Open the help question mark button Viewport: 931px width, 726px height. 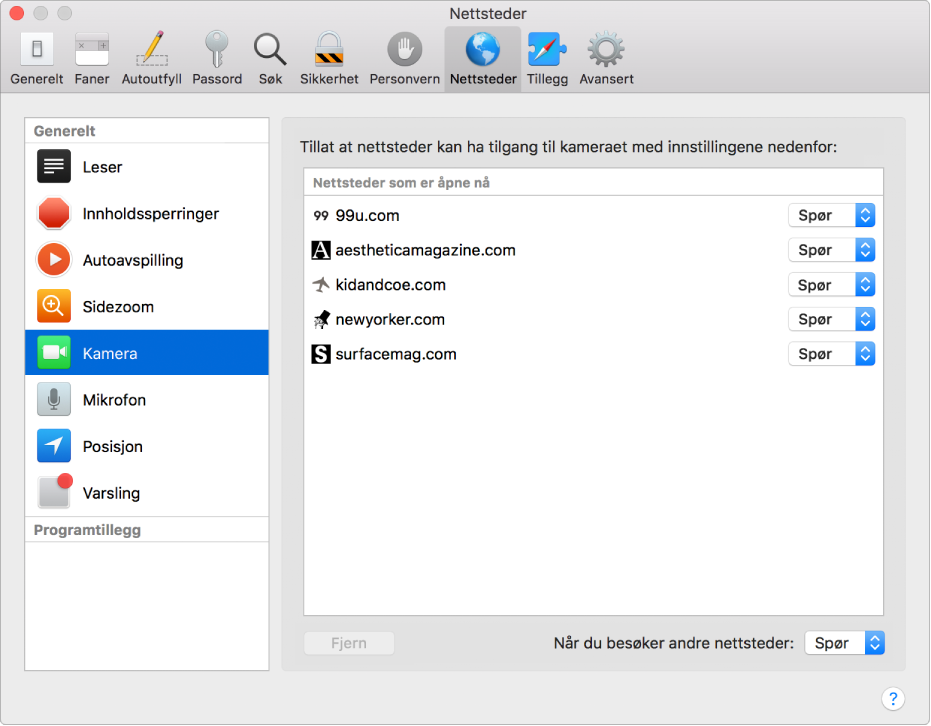pyautogui.click(x=893, y=699)
